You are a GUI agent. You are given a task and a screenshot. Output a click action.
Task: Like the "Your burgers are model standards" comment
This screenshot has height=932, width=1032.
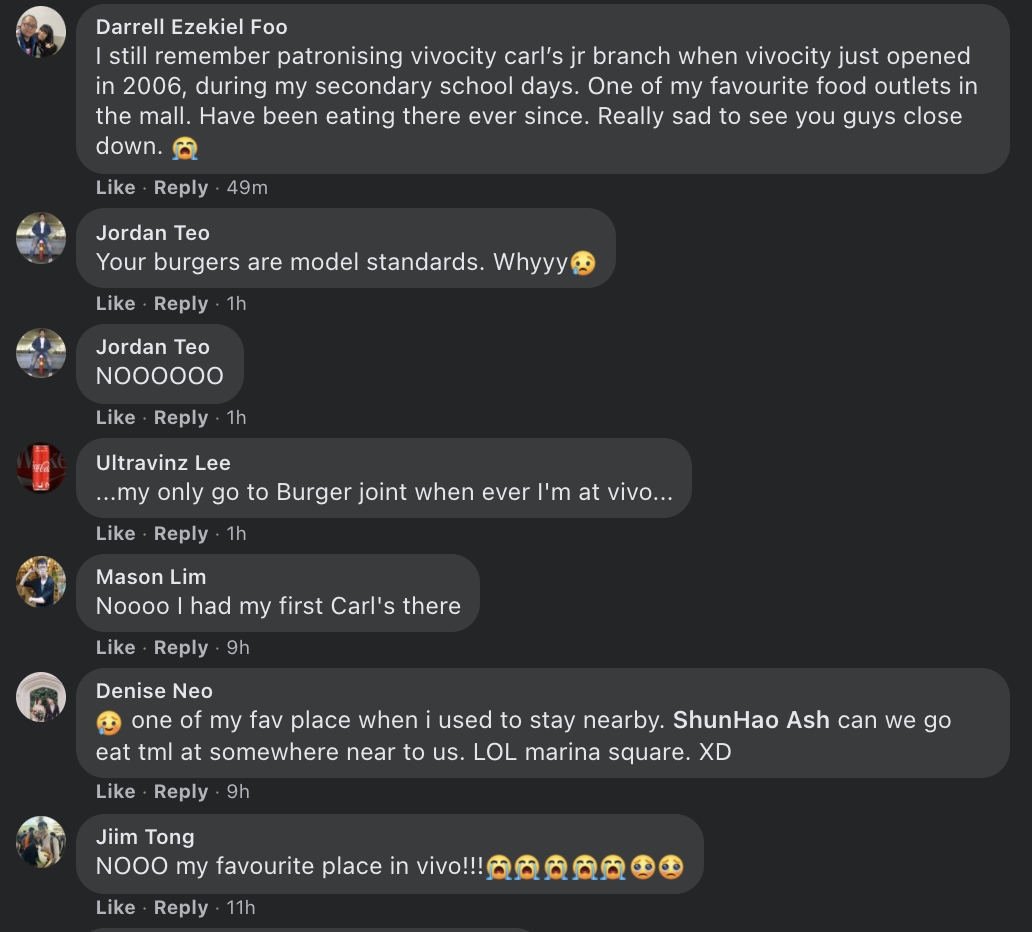(115, 304)
